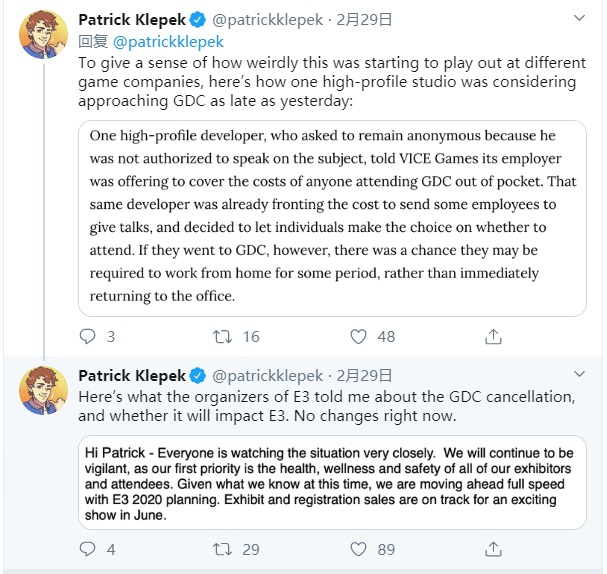The image size is (607, 574).
Task: Open the second tweet's dropdown chevron menu
Action: [580, 376]
